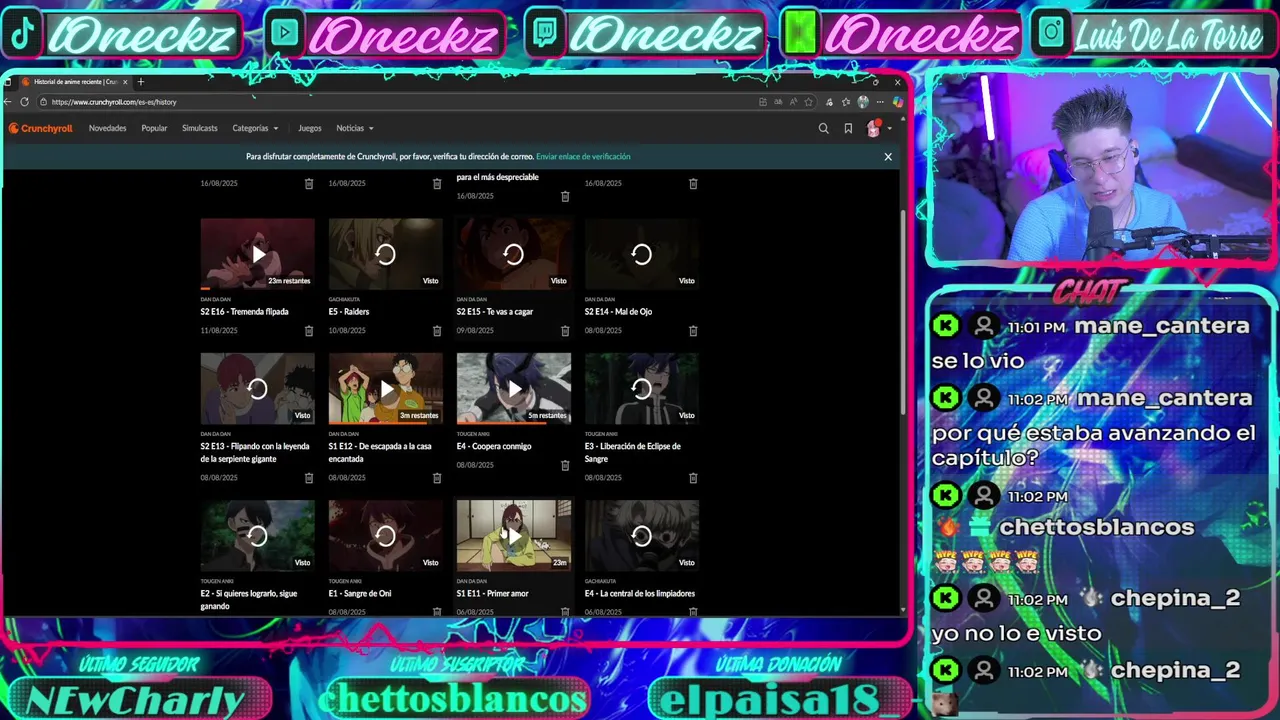
Task: Replay 'Te vas a cagar' with the replay icon
Action: [514, 254]
